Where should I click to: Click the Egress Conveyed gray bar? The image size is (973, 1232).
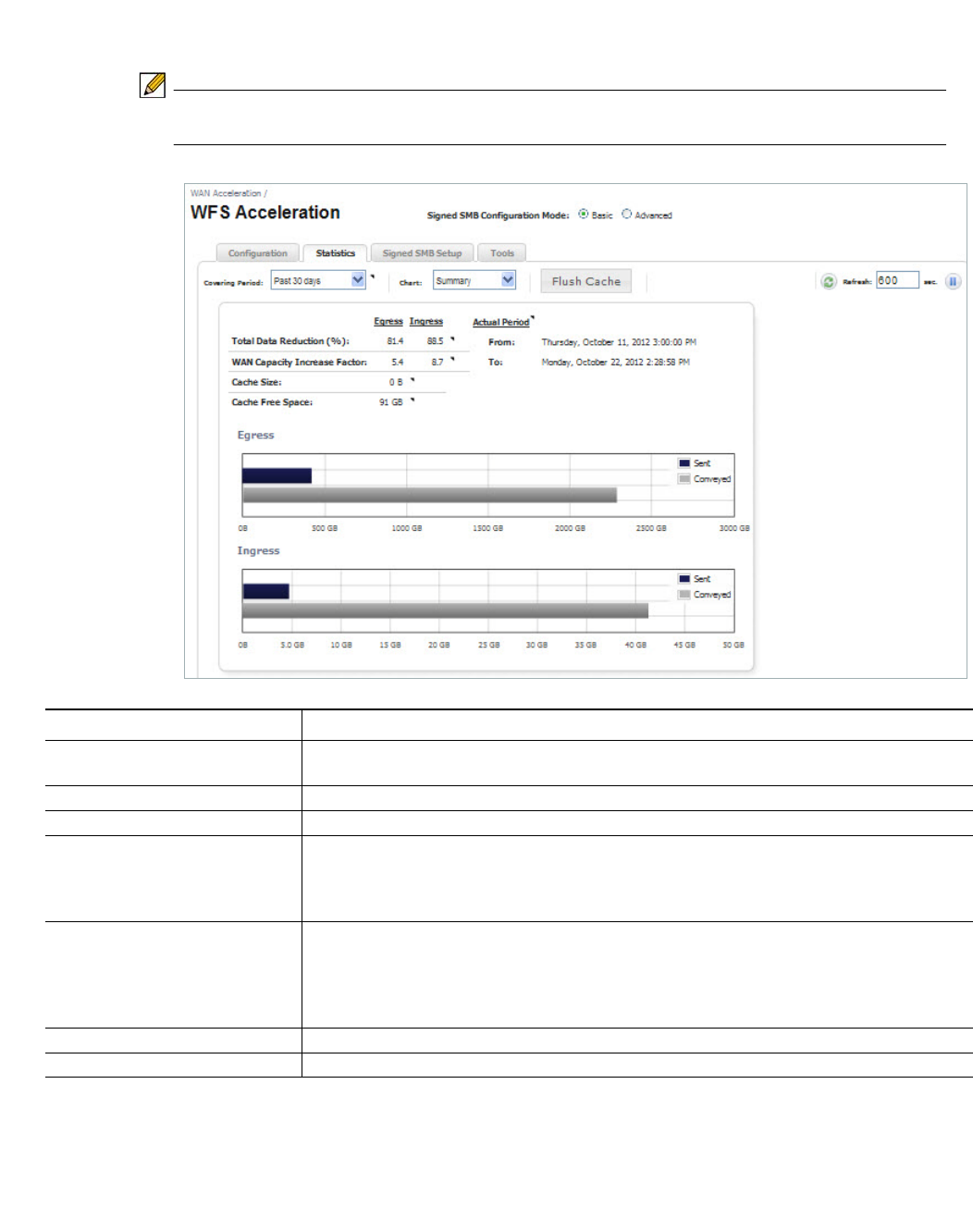pos(429,495)
